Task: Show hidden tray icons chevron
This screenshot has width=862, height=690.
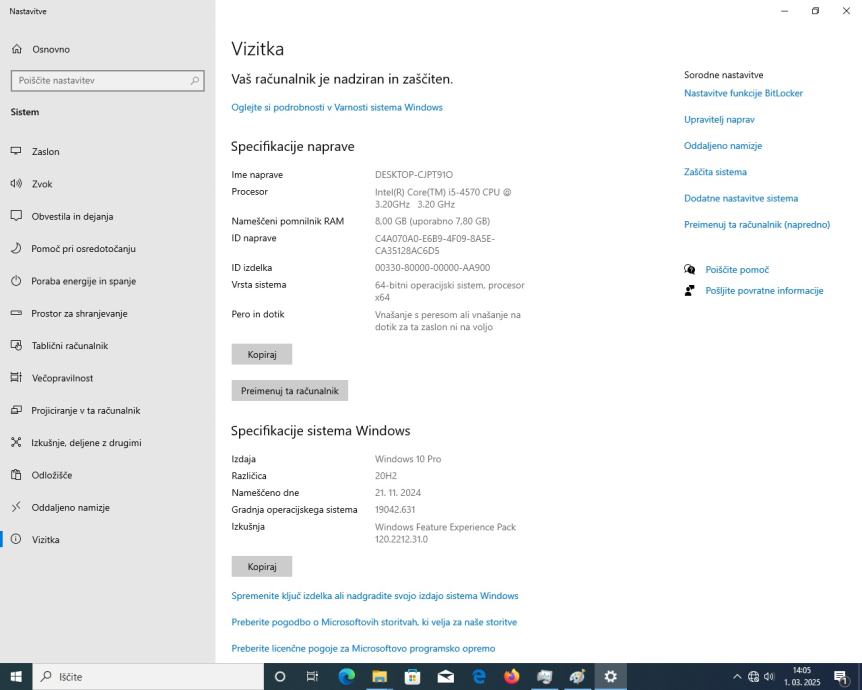Action: (x=737, y=677)
